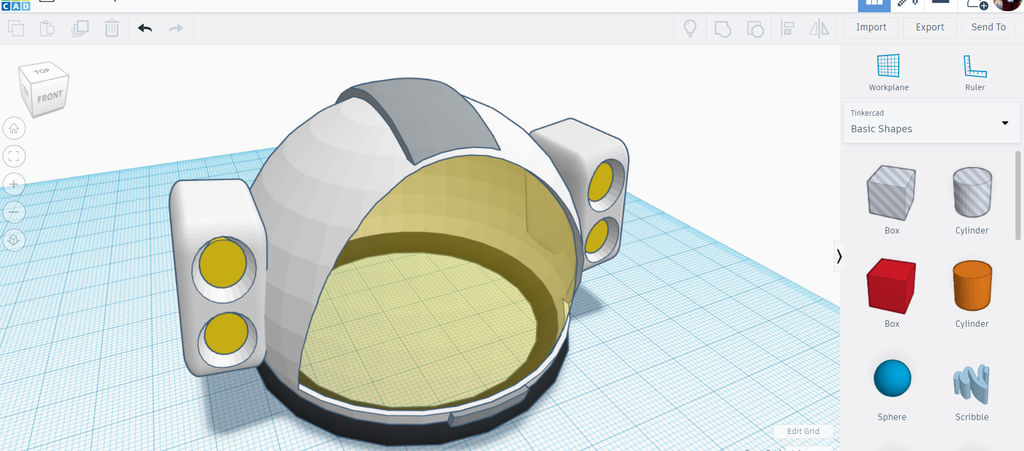This screenshot has height=451, width=1024.
Task: Click the Ungroup shapes icon
Action: 755,29
